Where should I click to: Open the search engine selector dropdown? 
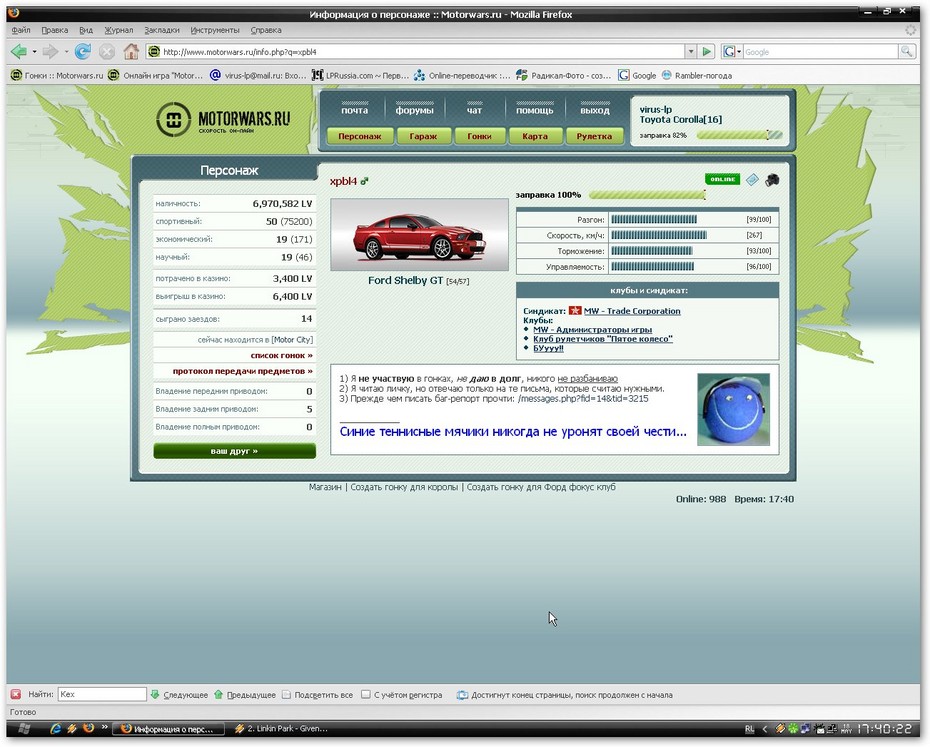(738, 51)
